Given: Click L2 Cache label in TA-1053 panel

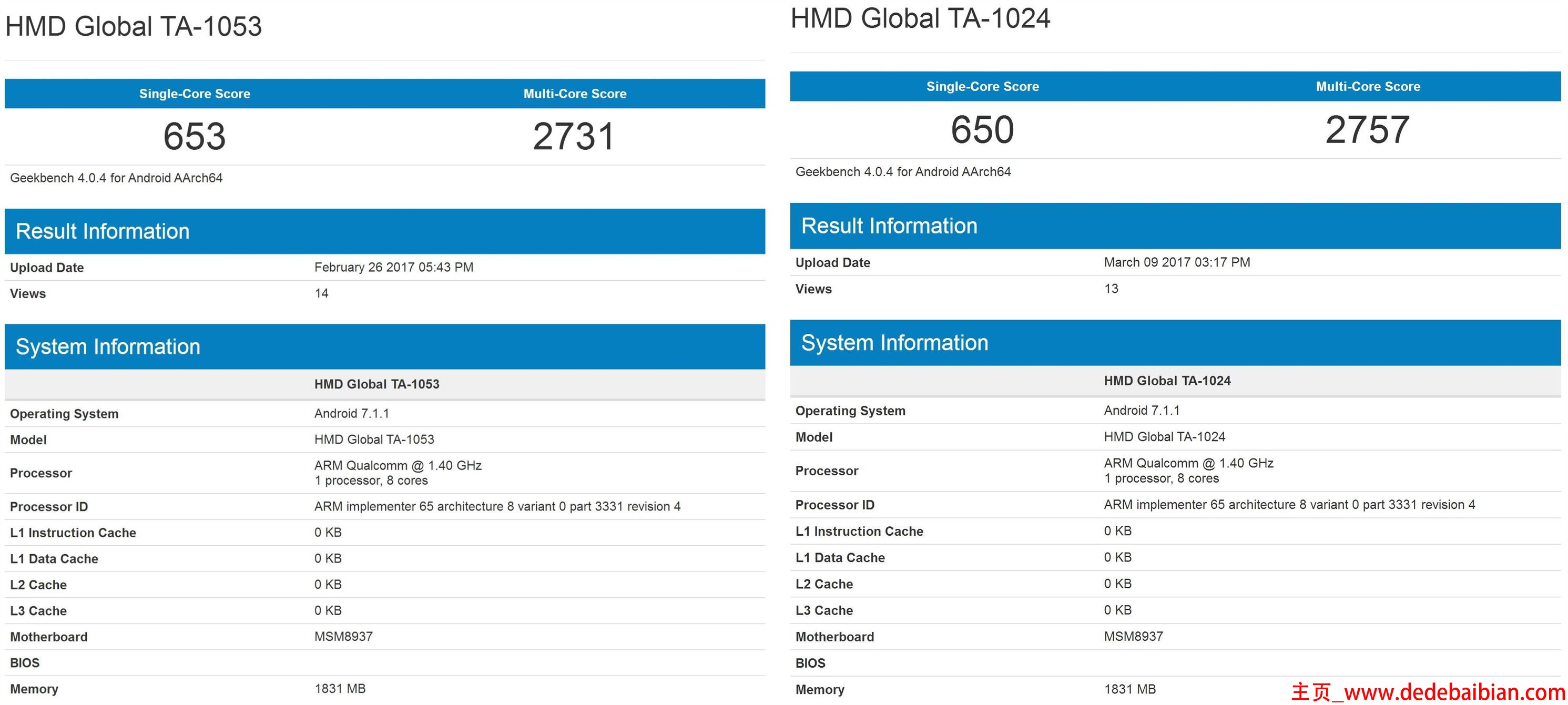Looking at the screenshot, I should pos(38,585).
